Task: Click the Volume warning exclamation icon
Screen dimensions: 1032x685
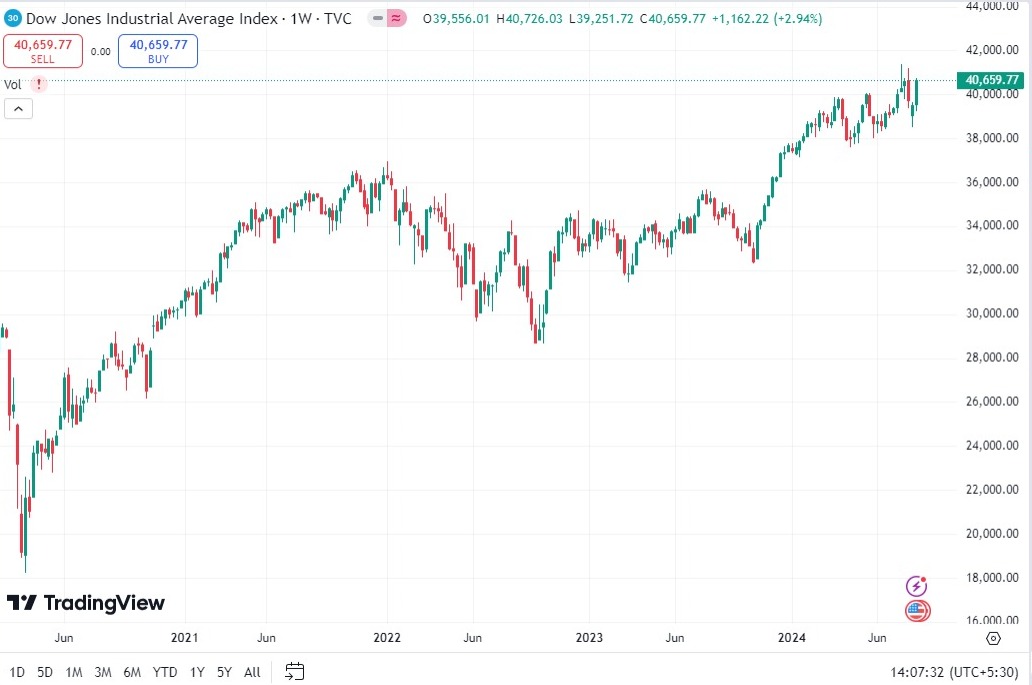Action: pos(40,85)
